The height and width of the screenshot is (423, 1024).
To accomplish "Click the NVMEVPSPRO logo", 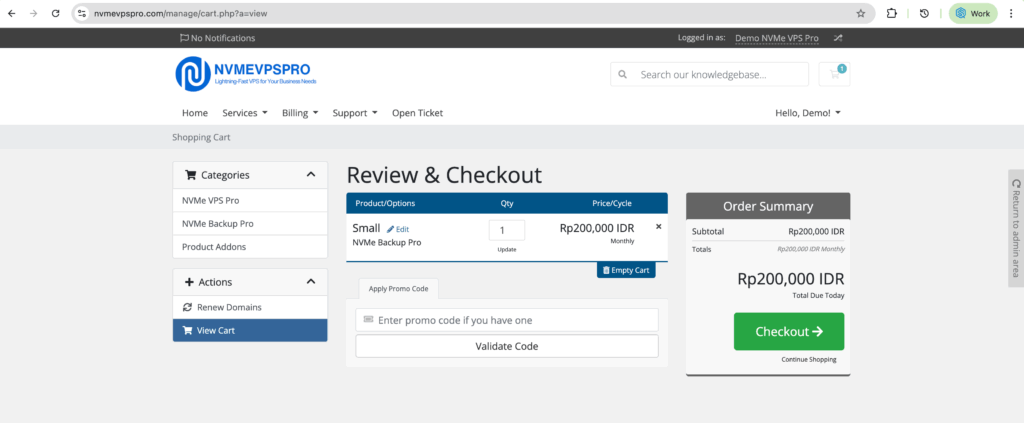I will 249,73.
